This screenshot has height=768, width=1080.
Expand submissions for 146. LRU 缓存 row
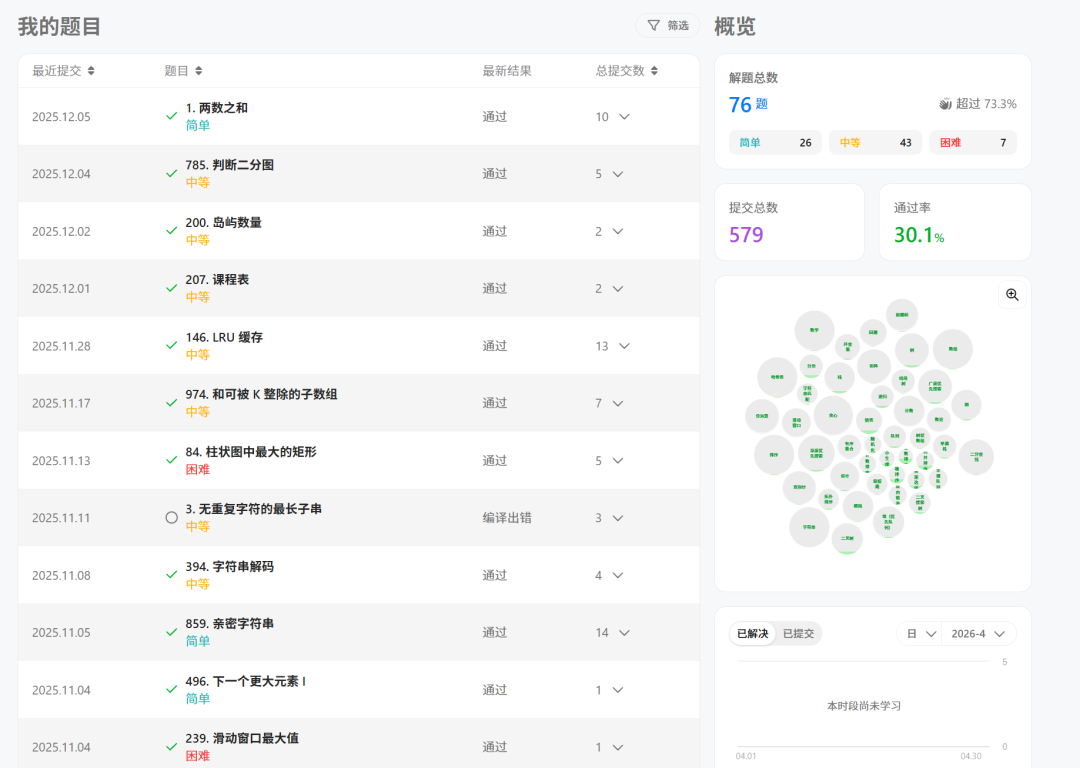point(624,346)
